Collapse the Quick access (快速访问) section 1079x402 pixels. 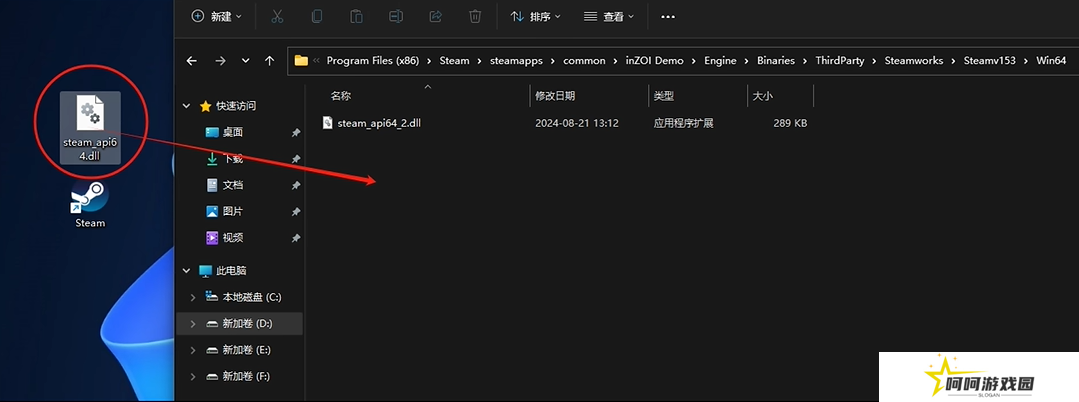[186, 106]
